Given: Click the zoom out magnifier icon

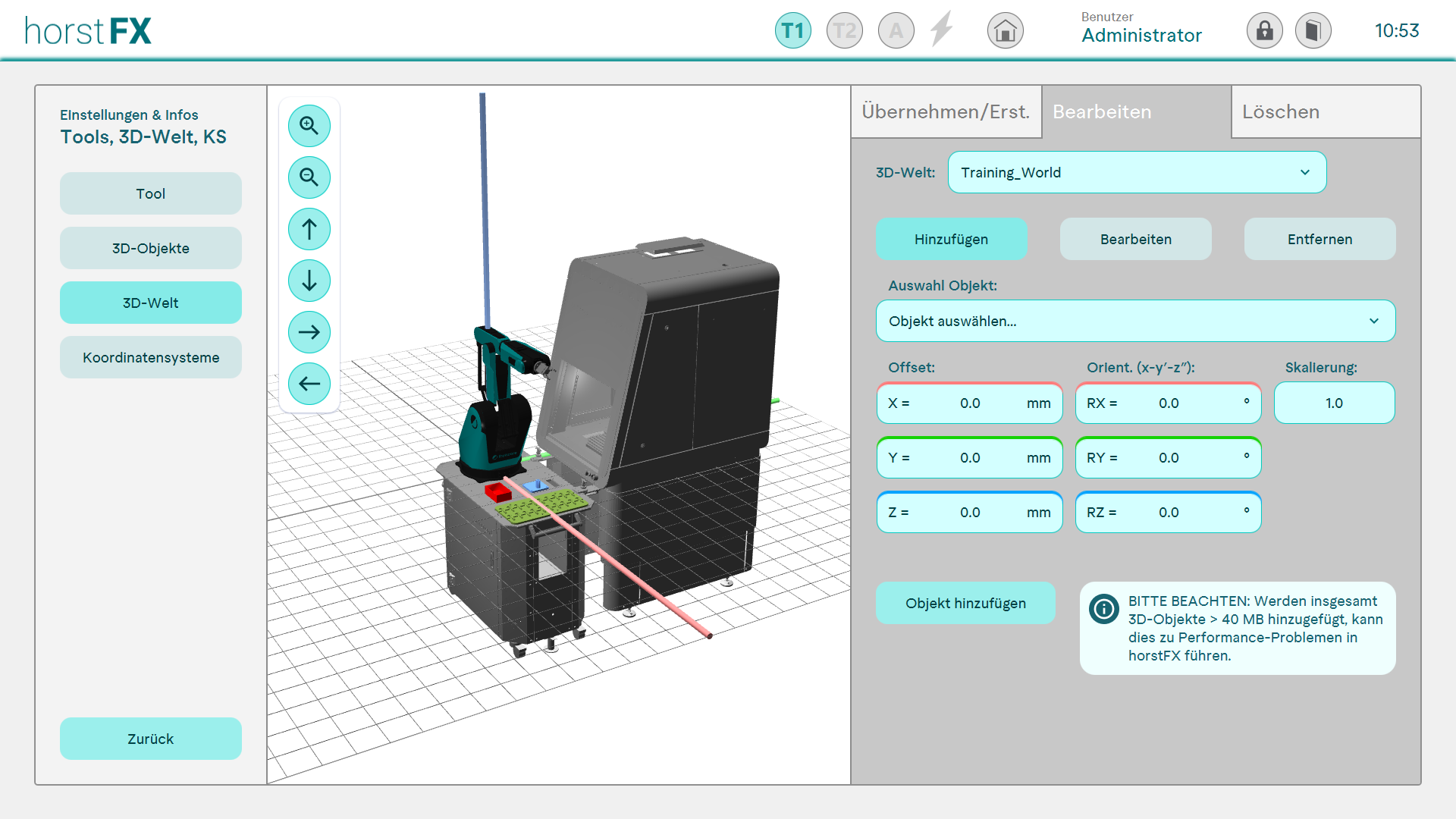Looking at the screenshot, I should tap(309, 177).
